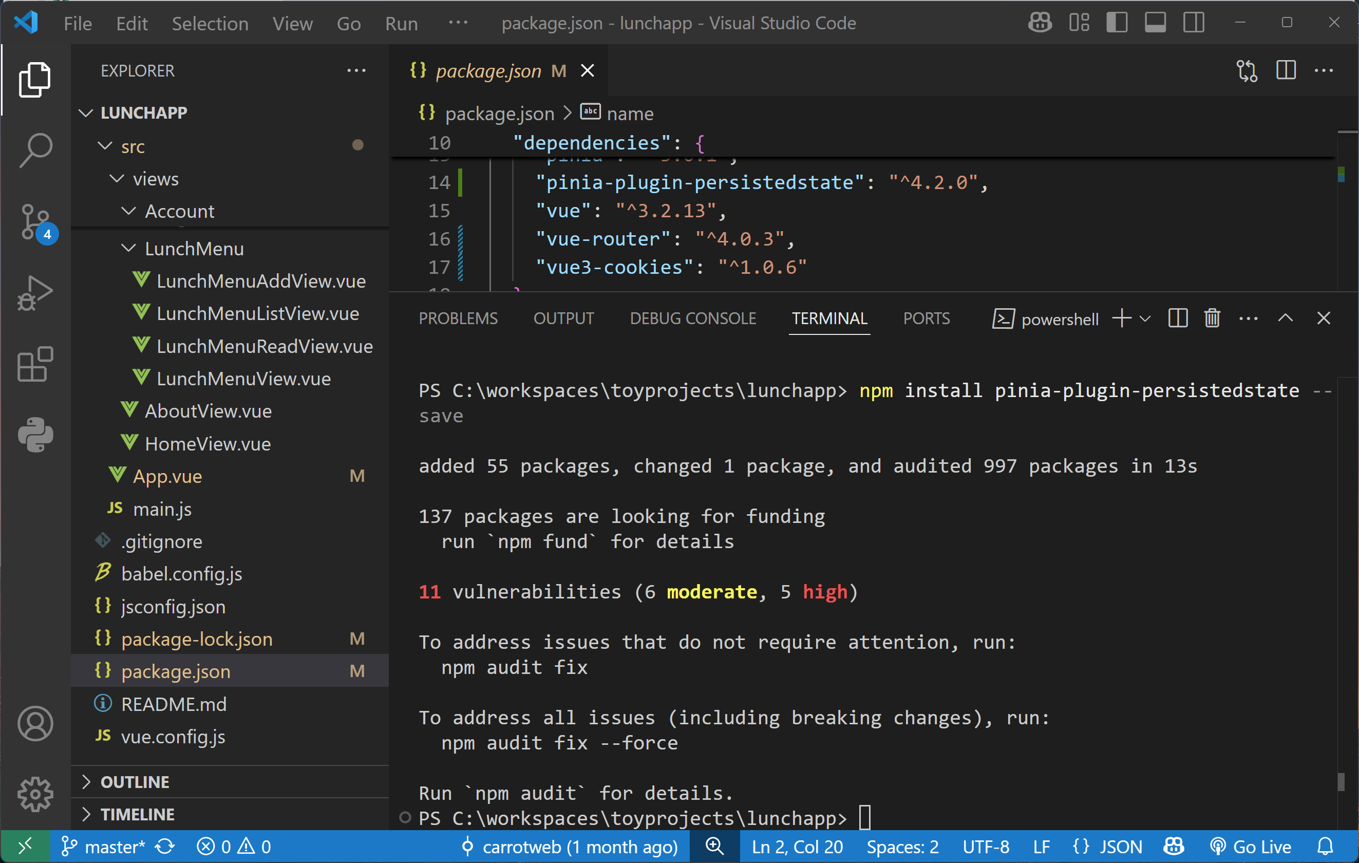Open the Edit menu

click(131, 23)
